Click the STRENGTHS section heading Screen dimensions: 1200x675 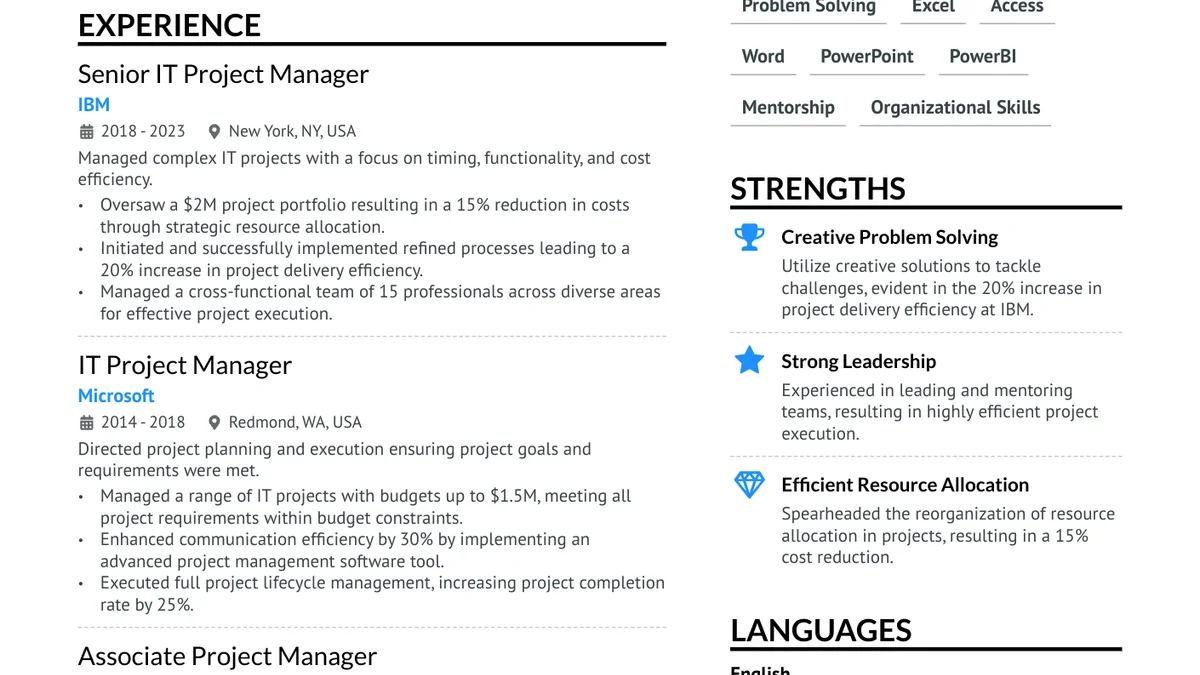pos(818,188)
